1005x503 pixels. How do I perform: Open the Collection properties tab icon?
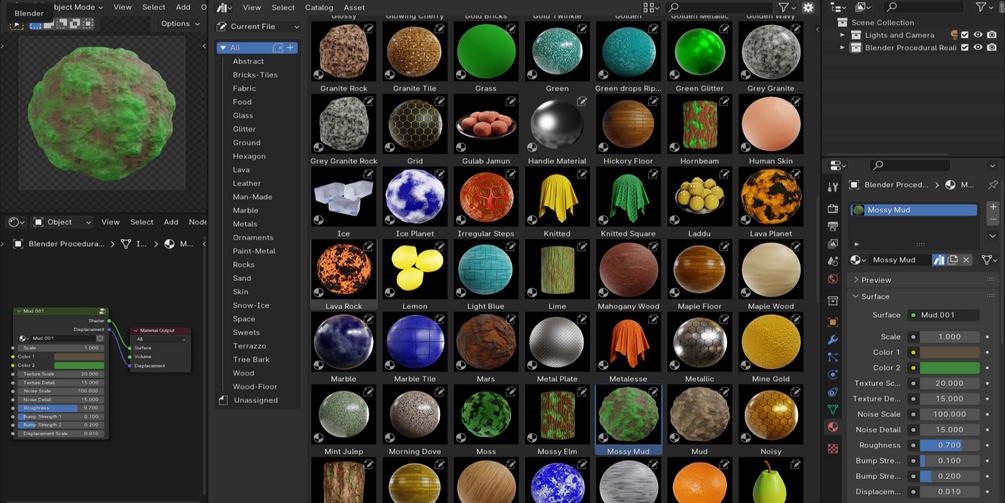833,301
